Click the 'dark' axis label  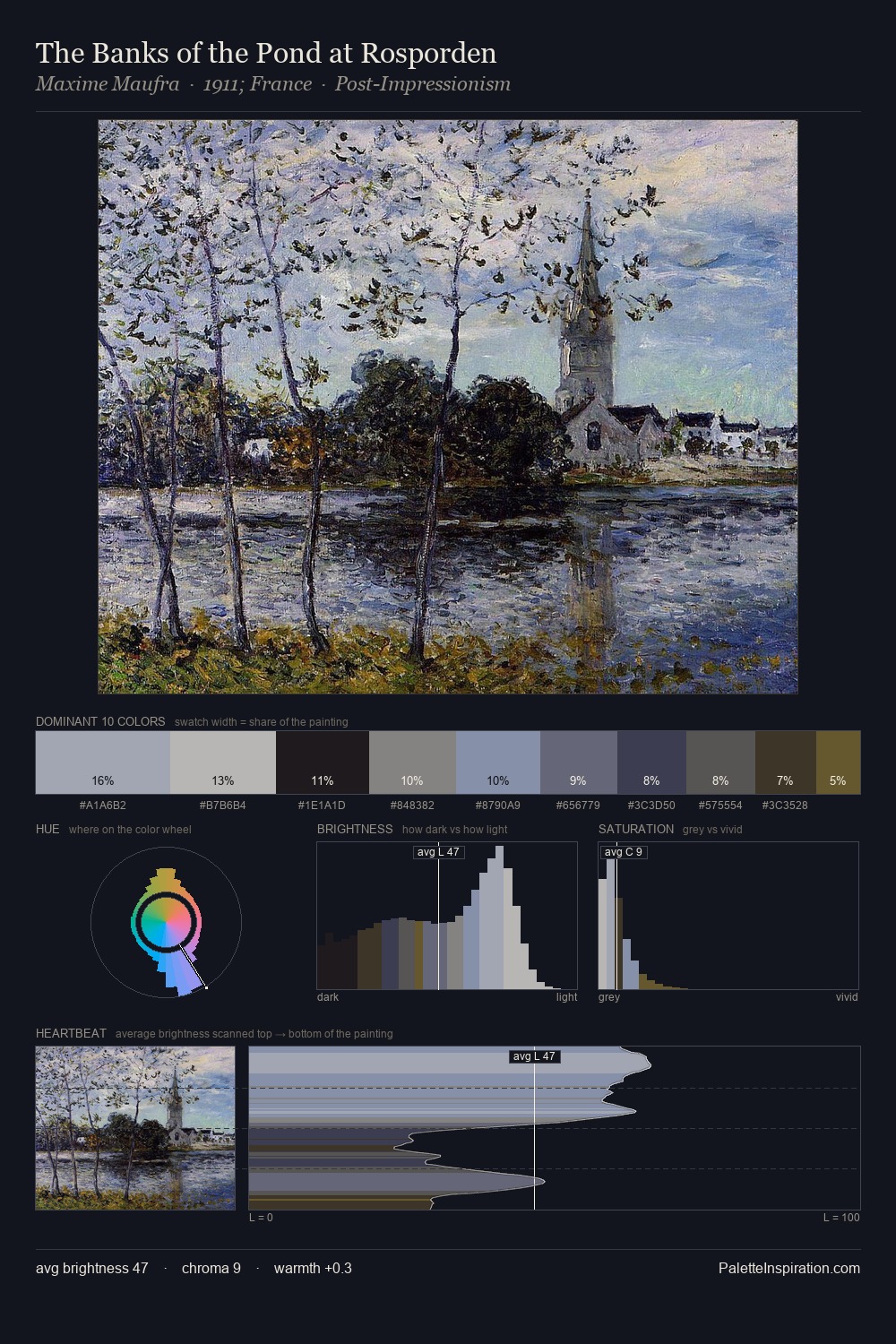328,997
